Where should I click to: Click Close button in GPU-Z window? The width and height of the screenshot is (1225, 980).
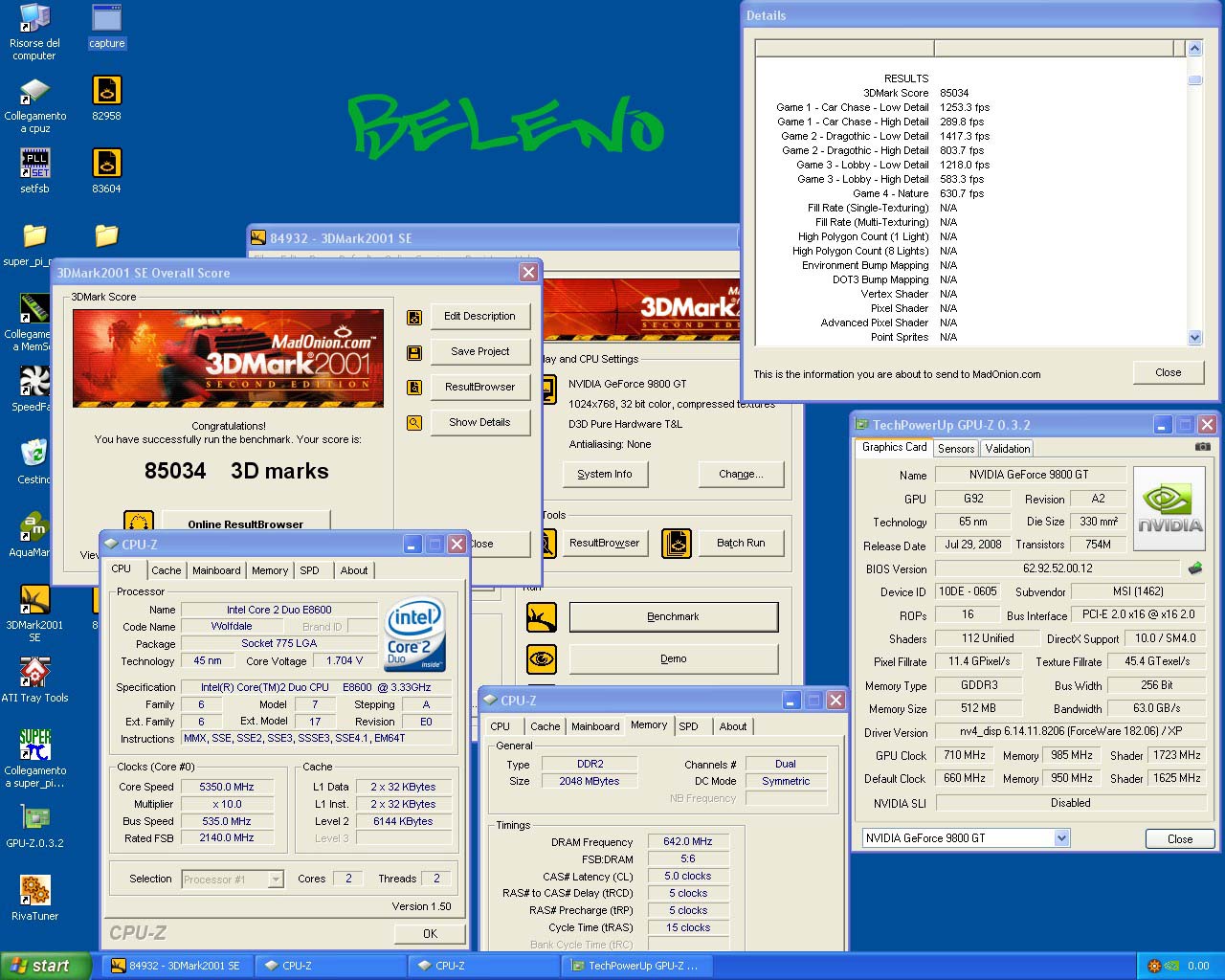coord(1180,839)
